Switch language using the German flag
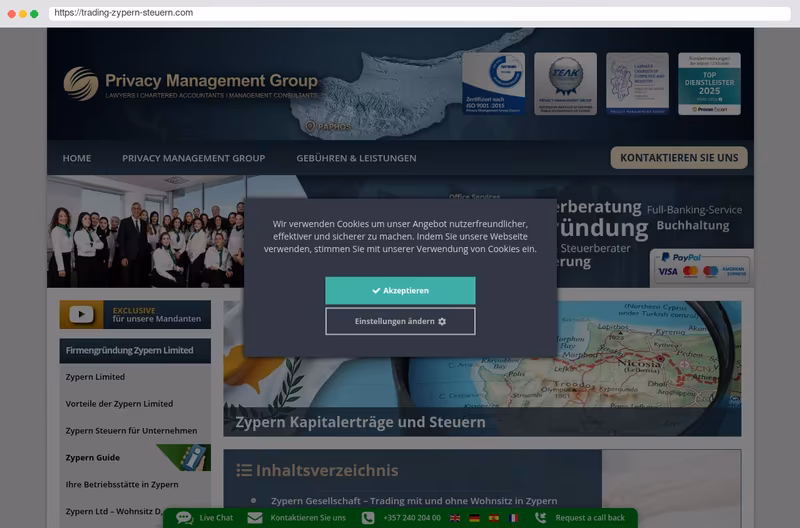The height and width of the screenshot is (528, 800). point(474,518)
